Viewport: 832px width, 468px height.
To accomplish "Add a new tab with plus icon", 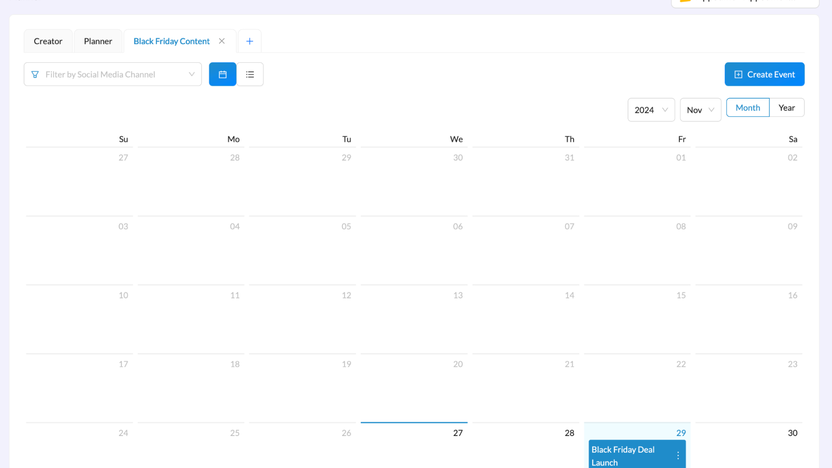I will point(249,41).
